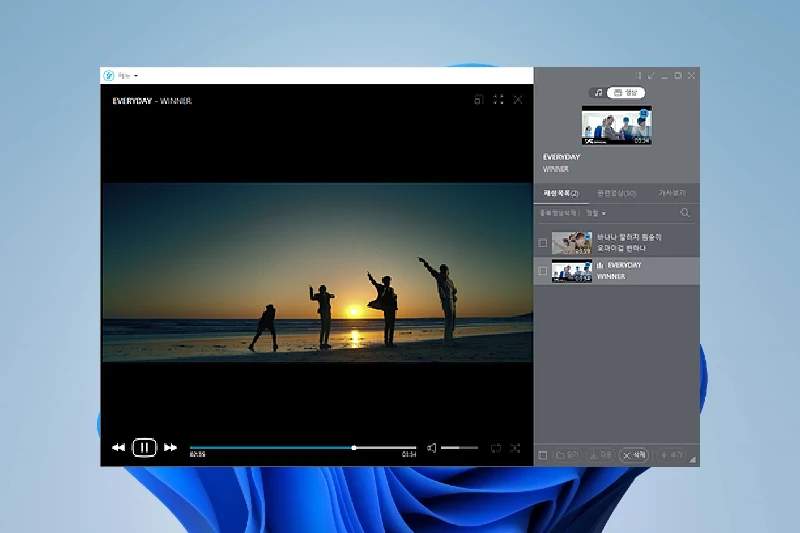800x533 pixels.
Task: Click the resize grip at panel corner
Action: [692, 460]
